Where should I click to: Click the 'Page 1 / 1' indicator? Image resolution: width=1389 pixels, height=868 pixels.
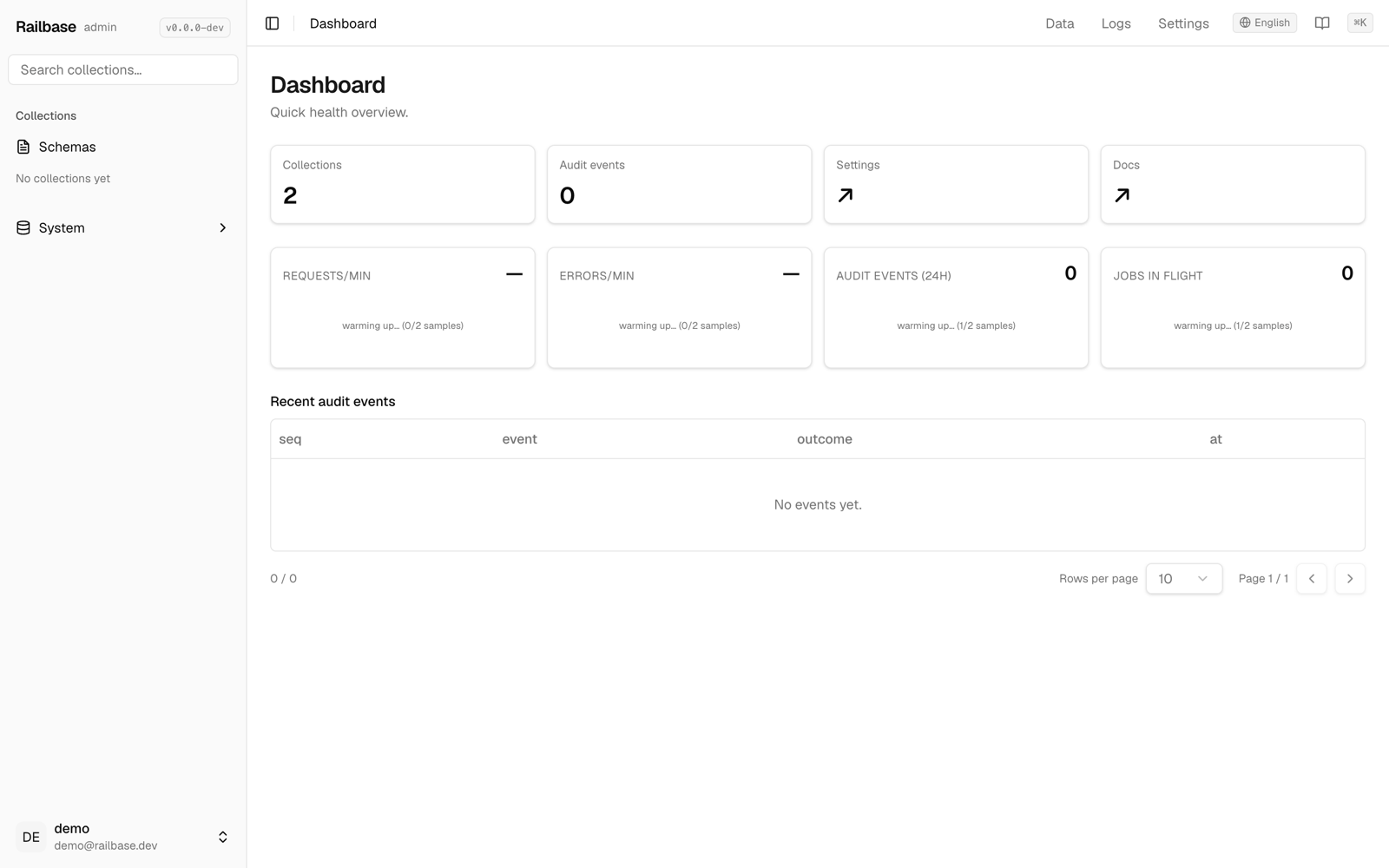(x=1263, y=578)
